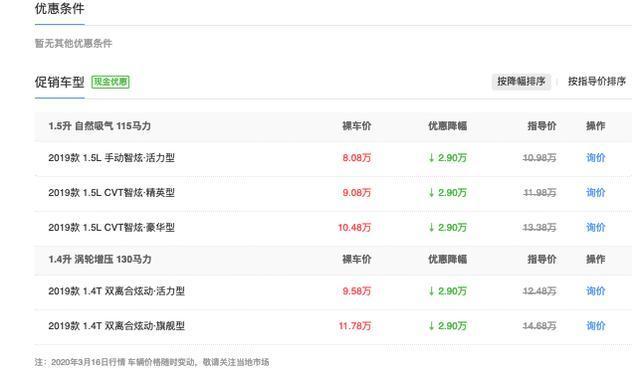Click 优惠降幅 column header in 1.4升 group
This screenshot has height=374, width=640.
[x=447, y=259]
